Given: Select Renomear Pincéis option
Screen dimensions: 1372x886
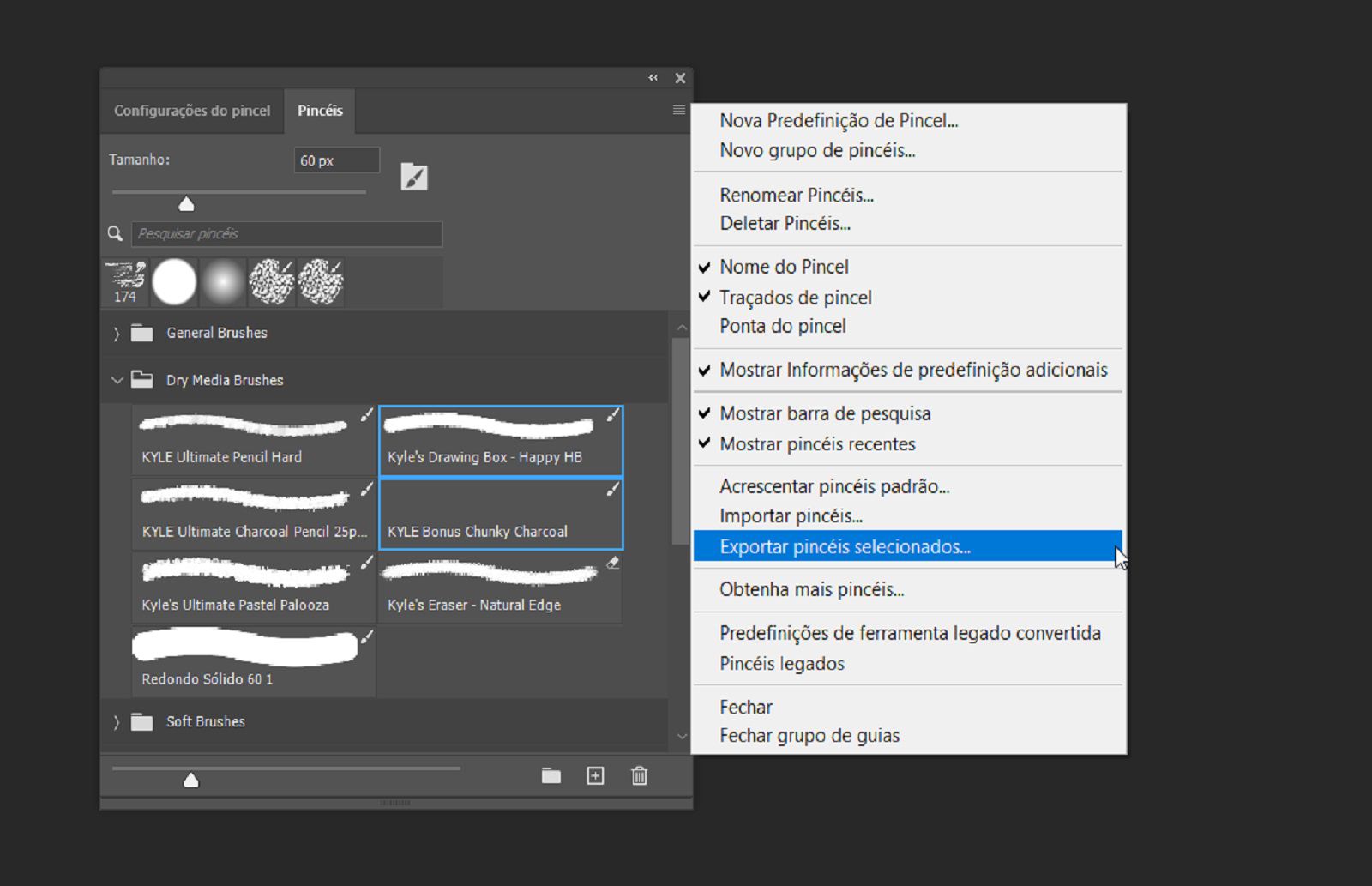Looking at the screenshot, I should point(797,195).
